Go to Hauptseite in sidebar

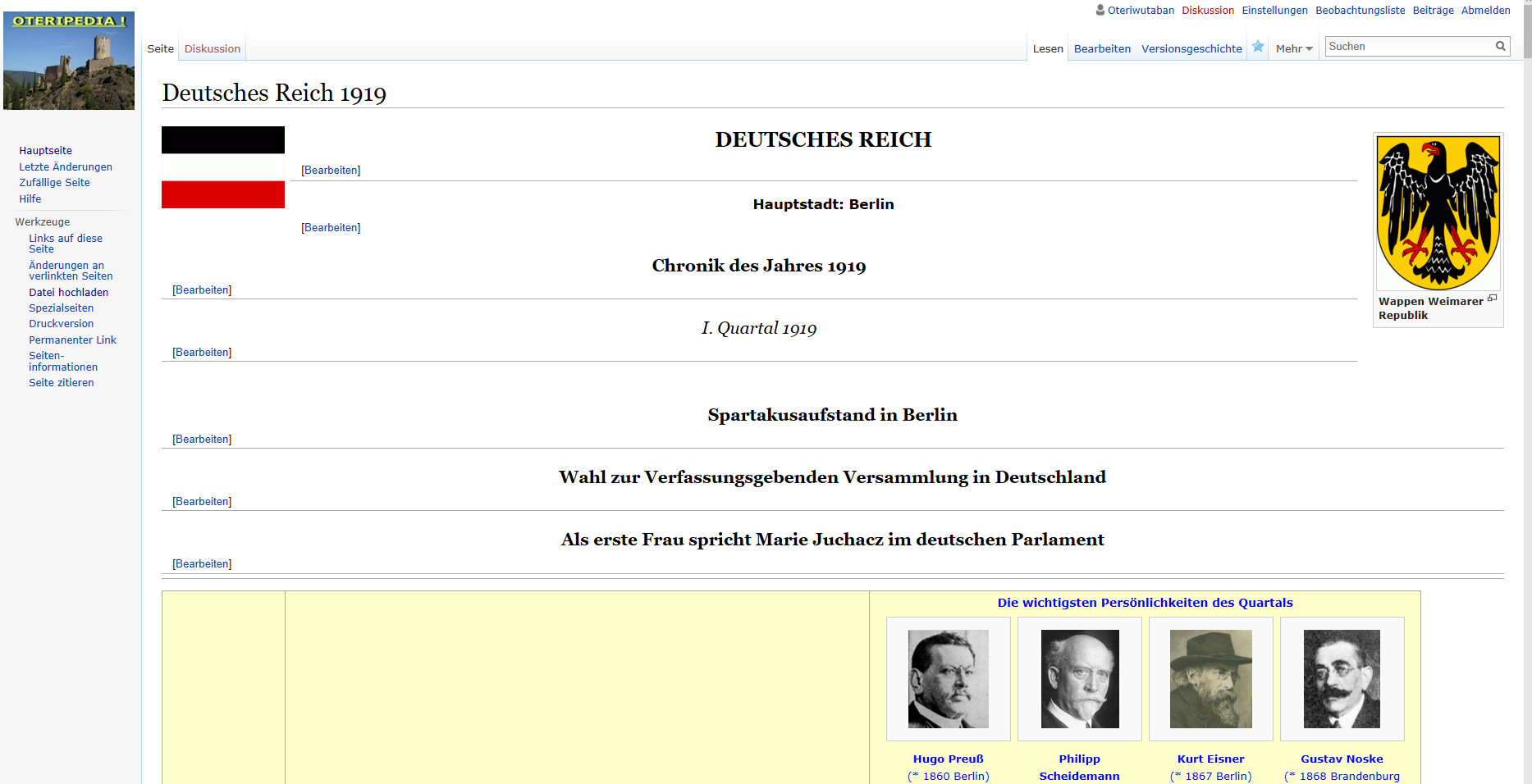[x=46, y=151]
